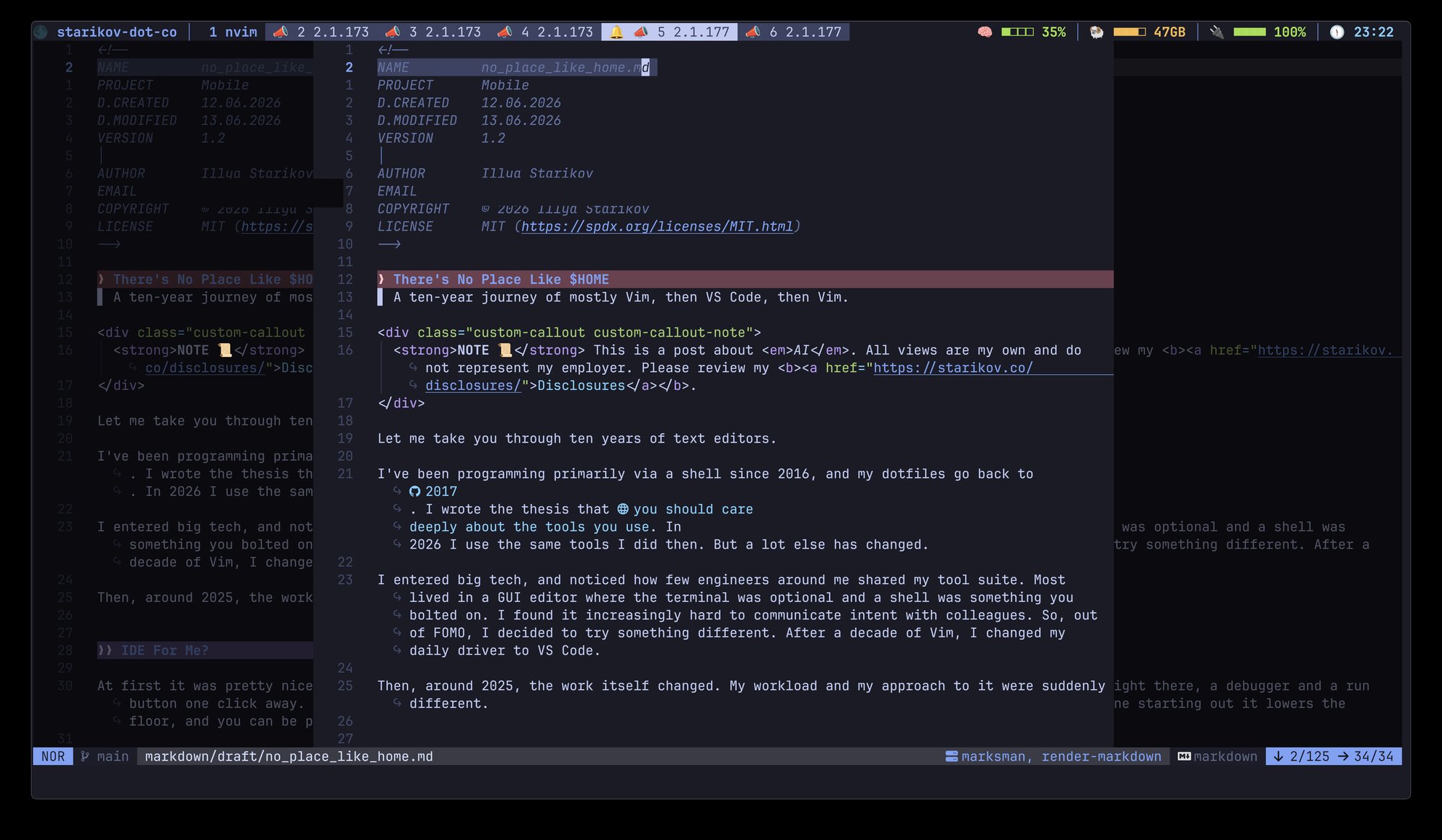Click the IDE For Me? heading in left pane
The image size is (1442, 840).
[165, 650]
